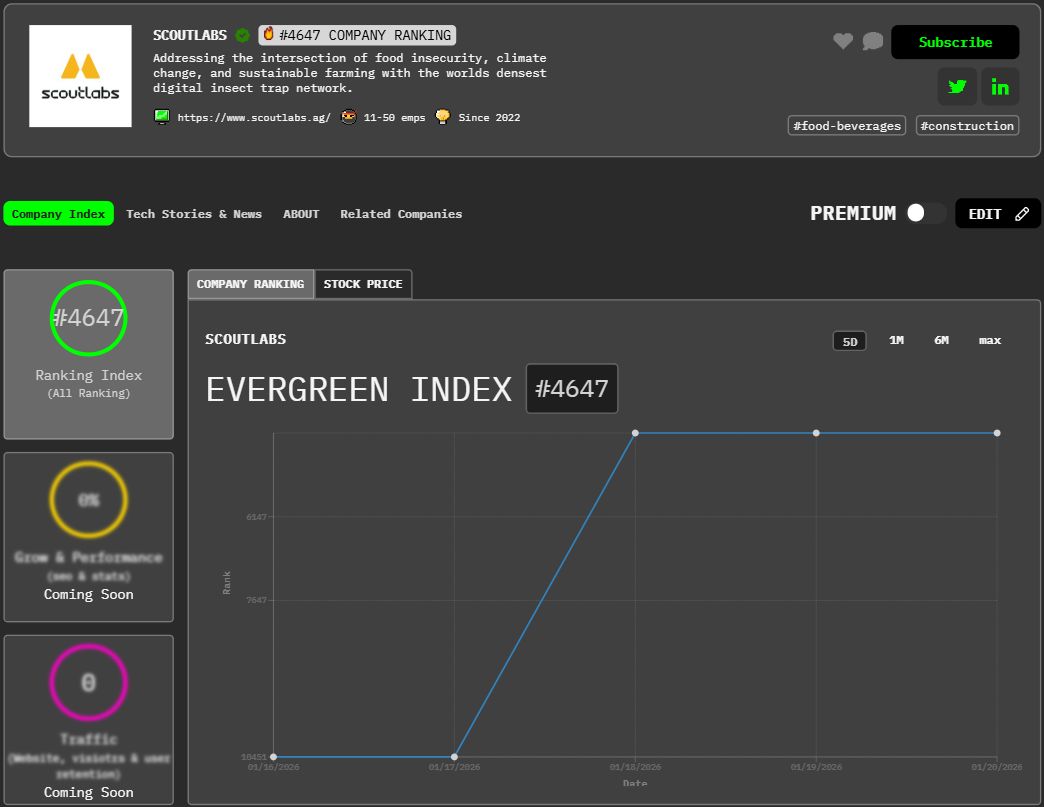Open the scoutlabs.ag website link

(254, 118)
